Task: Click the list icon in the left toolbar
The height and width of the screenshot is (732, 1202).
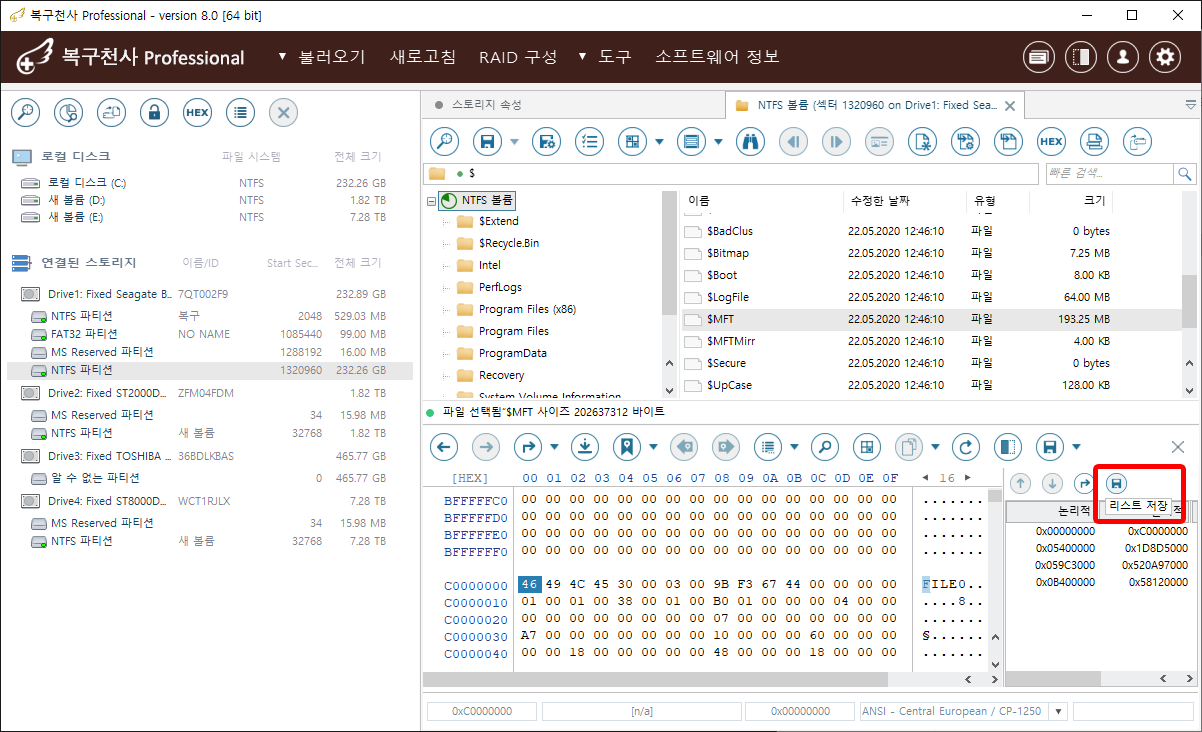Action: (x=240, y=112)
